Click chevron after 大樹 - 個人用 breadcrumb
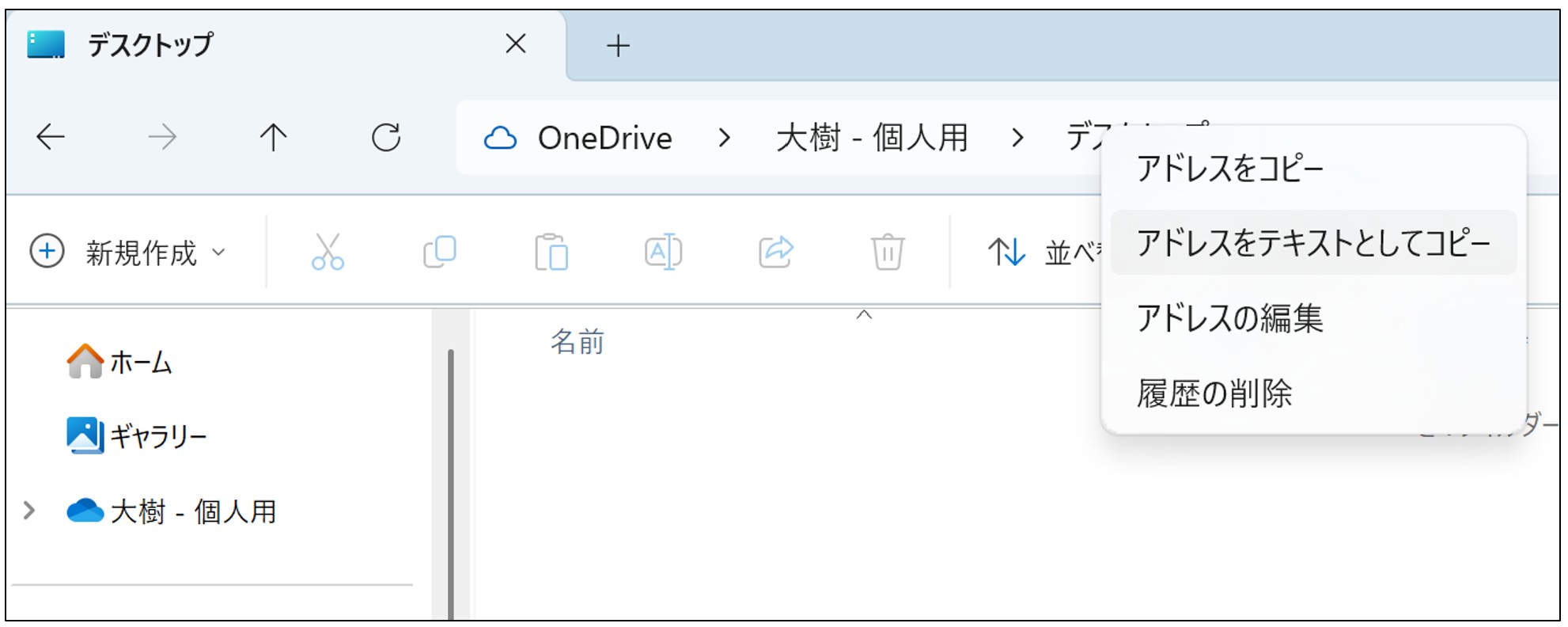 (x=1017, y=139)
